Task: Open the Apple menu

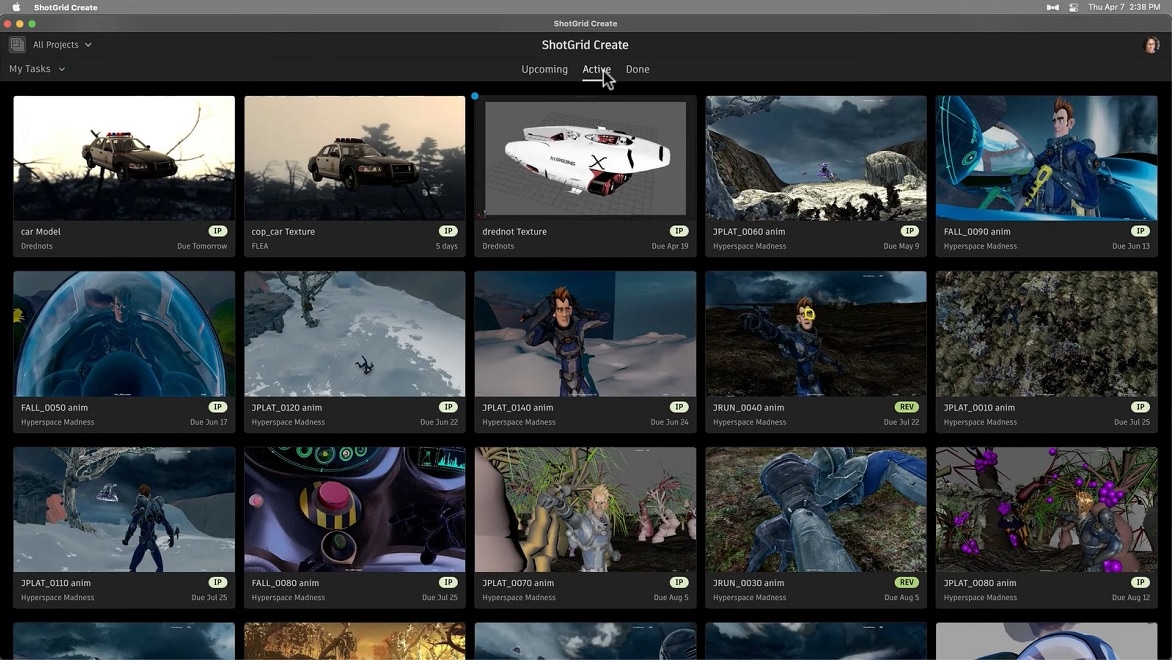Action: click(15, 7)
